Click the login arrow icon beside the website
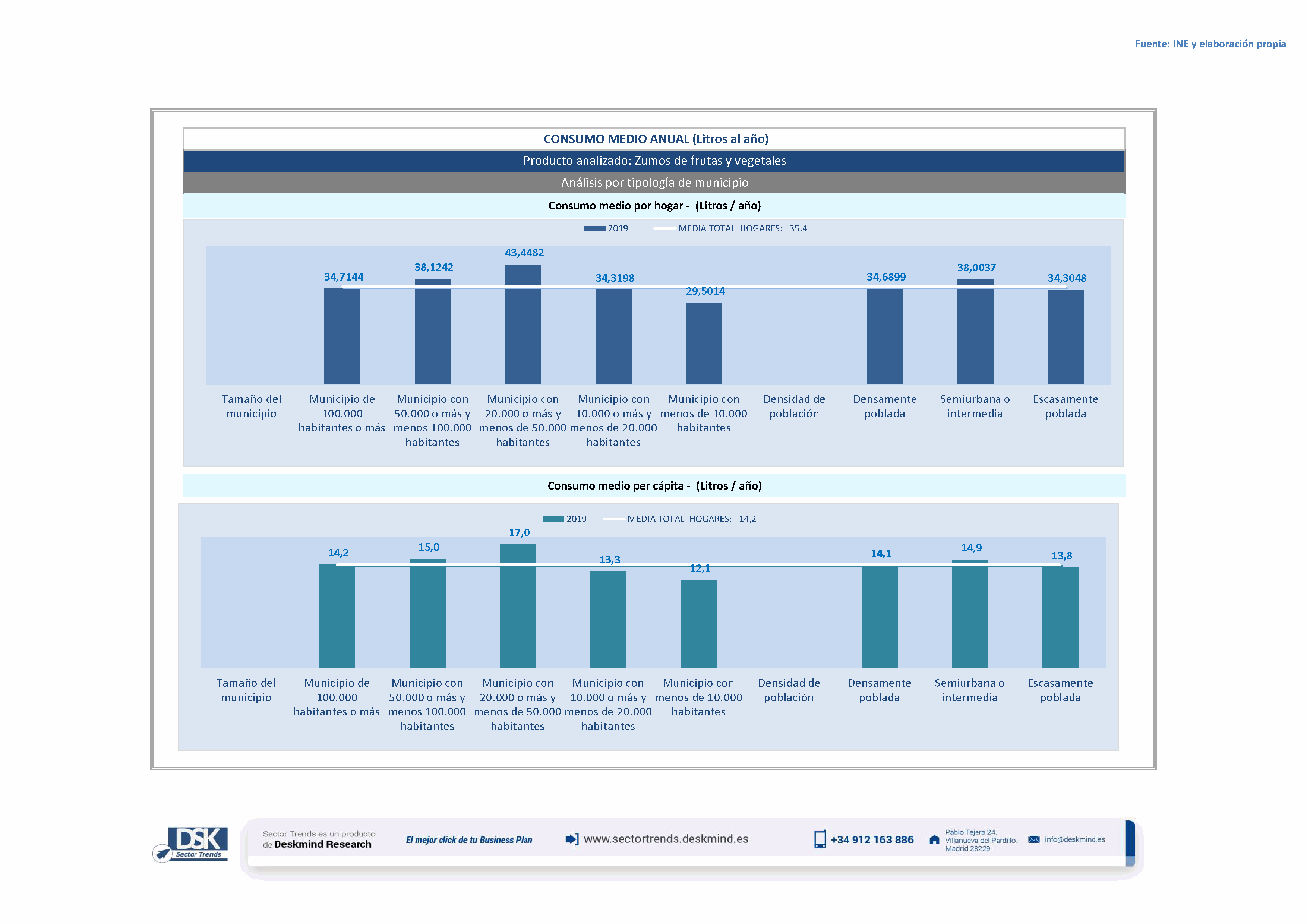Viewport: 1307px width, 924px height. click(572, 839)
